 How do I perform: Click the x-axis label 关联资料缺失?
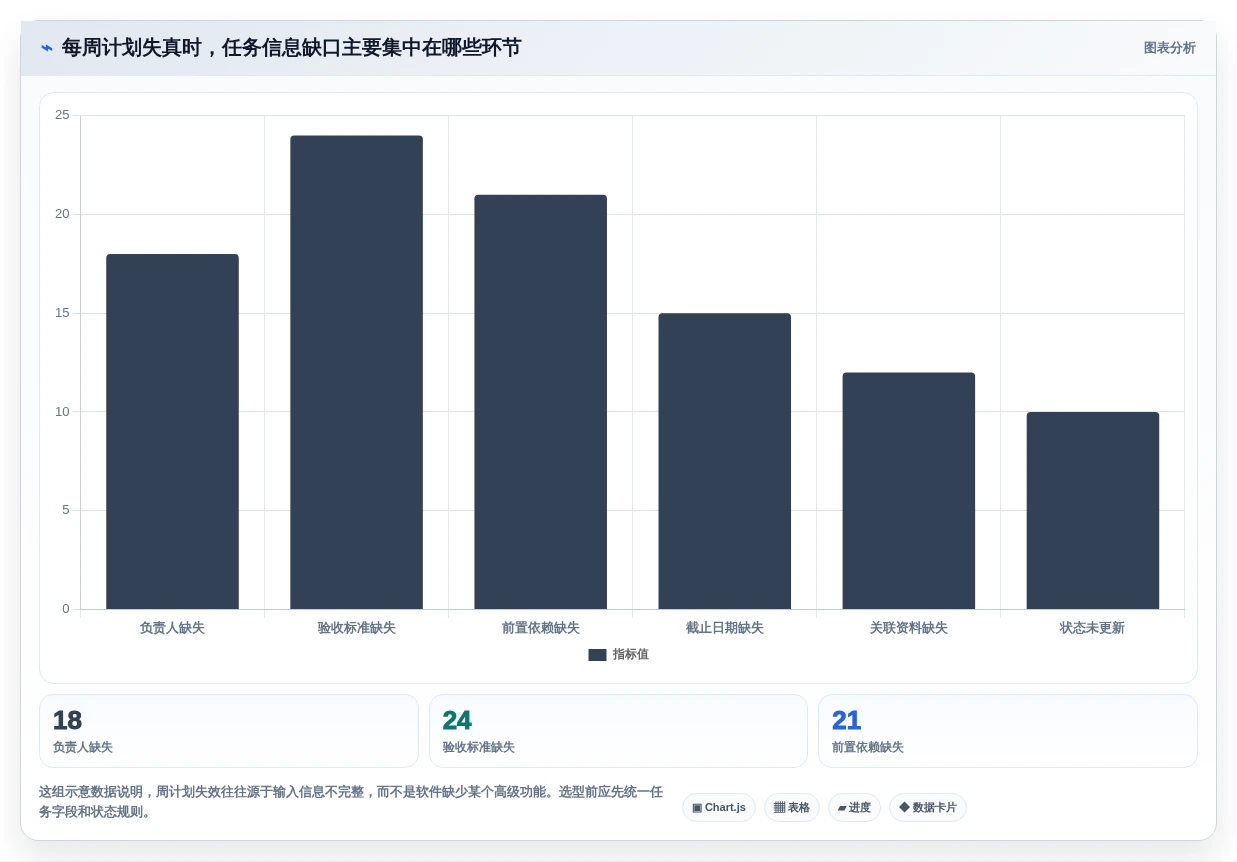[908, 628]
